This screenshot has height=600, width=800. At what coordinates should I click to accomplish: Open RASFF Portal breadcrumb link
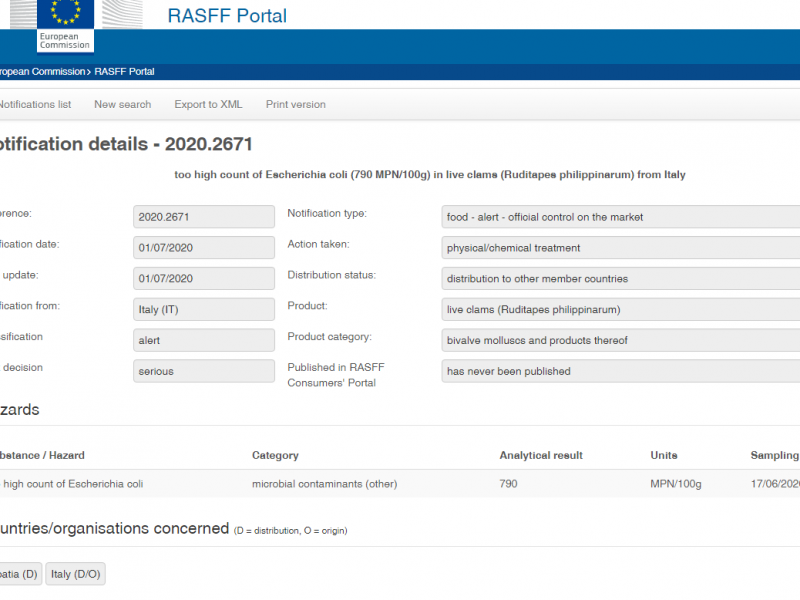pos(124,71)
